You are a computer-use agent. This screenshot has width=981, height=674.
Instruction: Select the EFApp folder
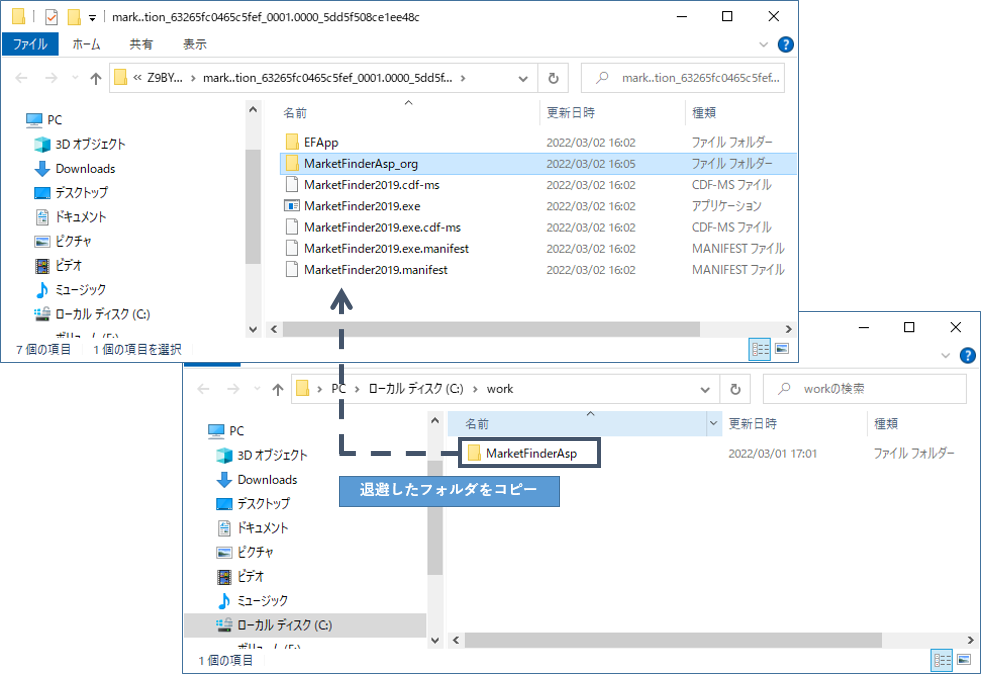tap(320, 143)
